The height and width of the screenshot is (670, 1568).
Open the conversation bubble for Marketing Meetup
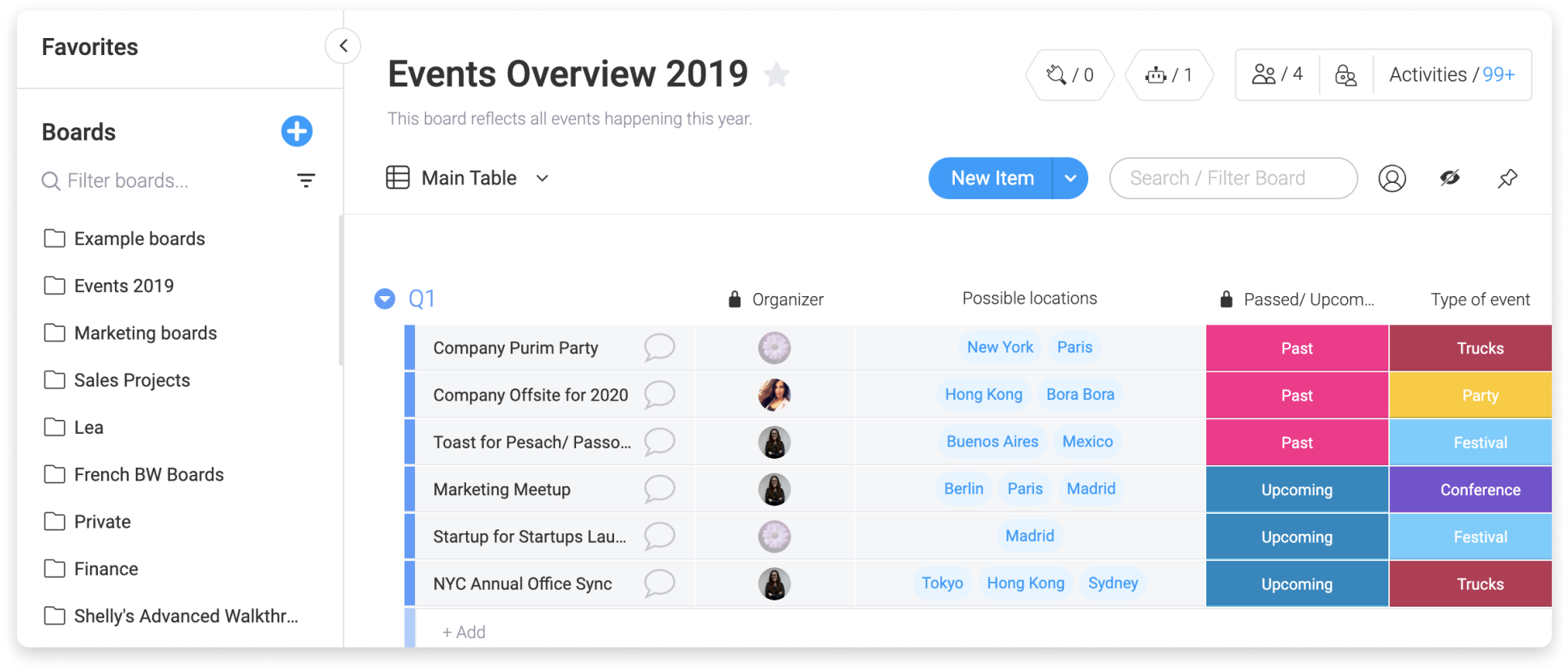[x=659, y=489]
